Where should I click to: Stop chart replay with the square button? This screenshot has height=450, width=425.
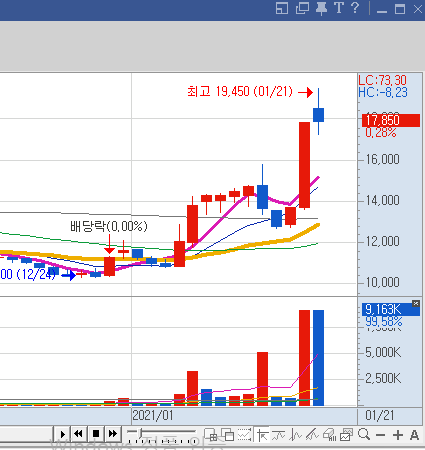[96, 434]
